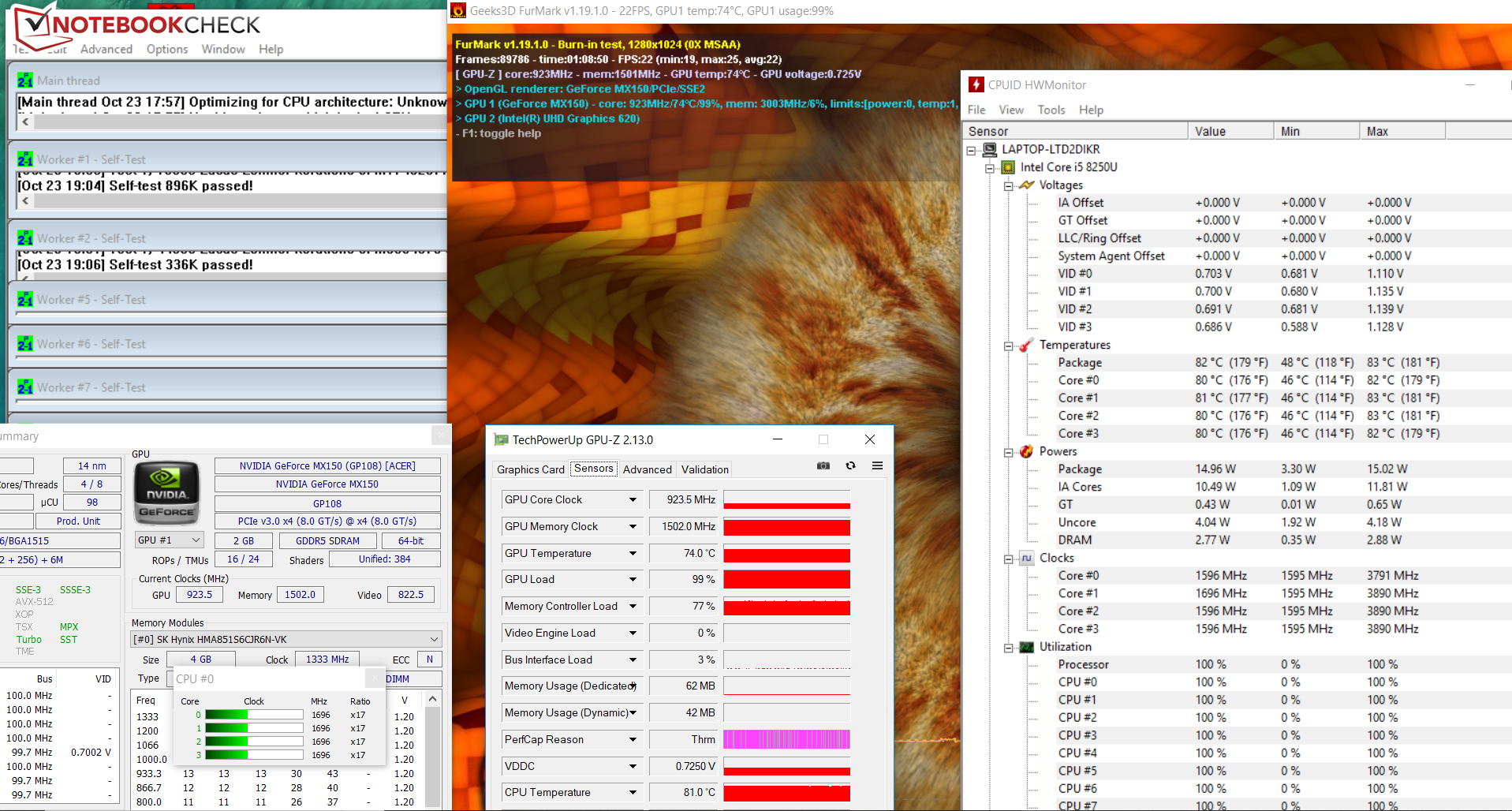Click the Value column header in HWMonitor

click(1230, 131)
